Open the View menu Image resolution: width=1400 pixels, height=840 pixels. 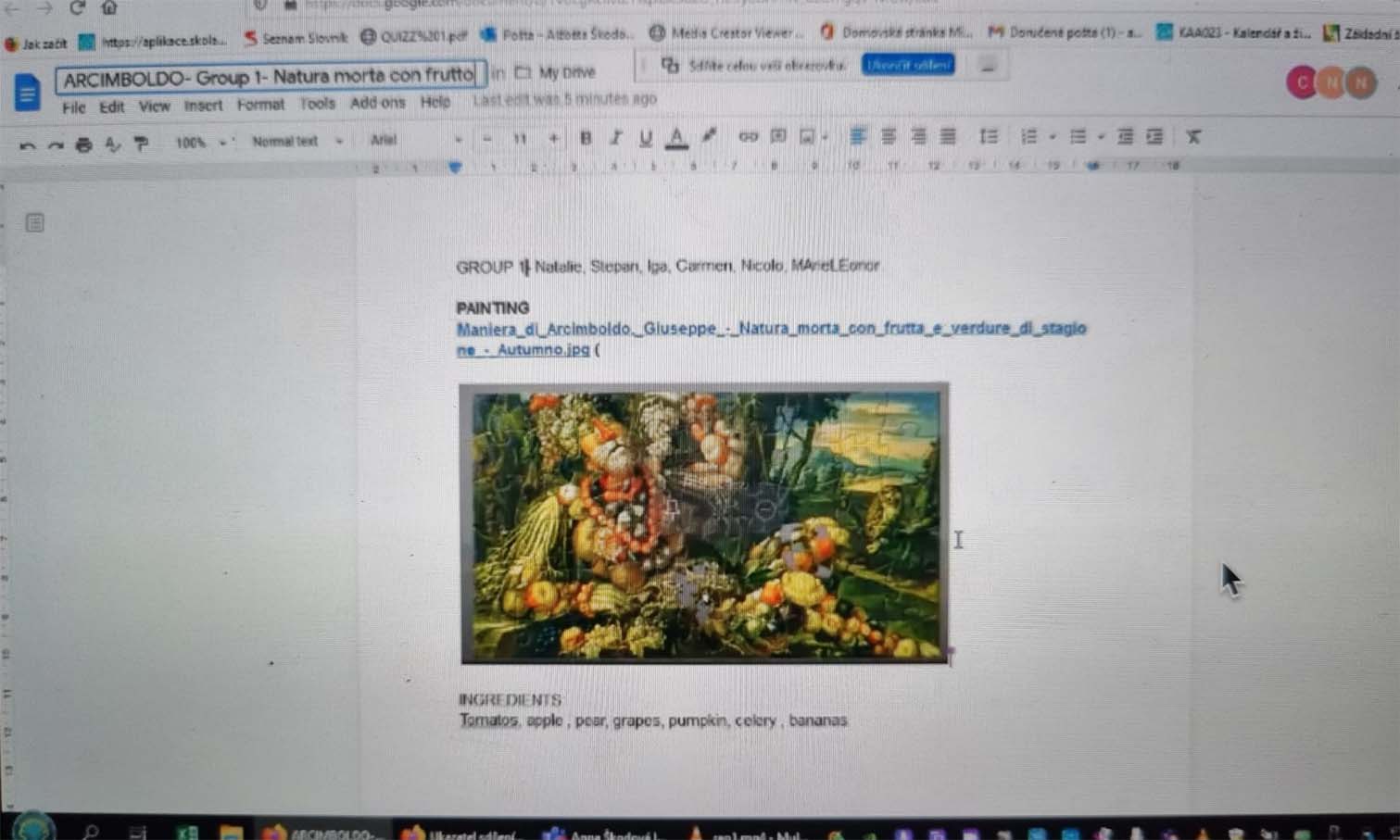click(154, 107)
